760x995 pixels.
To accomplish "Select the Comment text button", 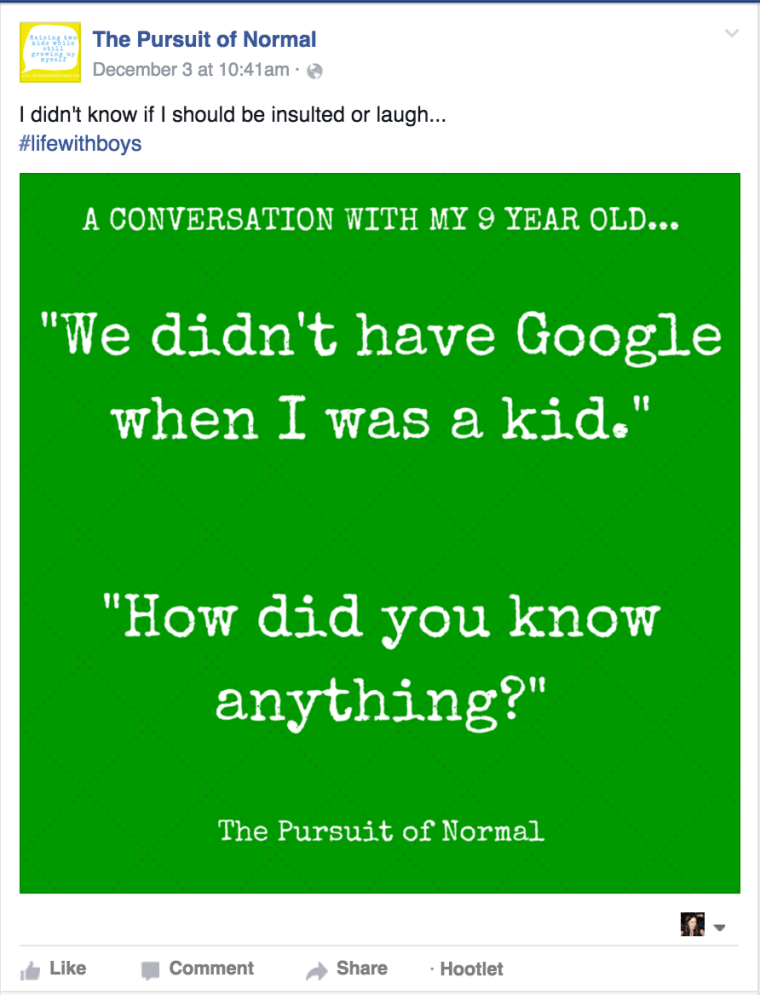I will pos(211,968).
